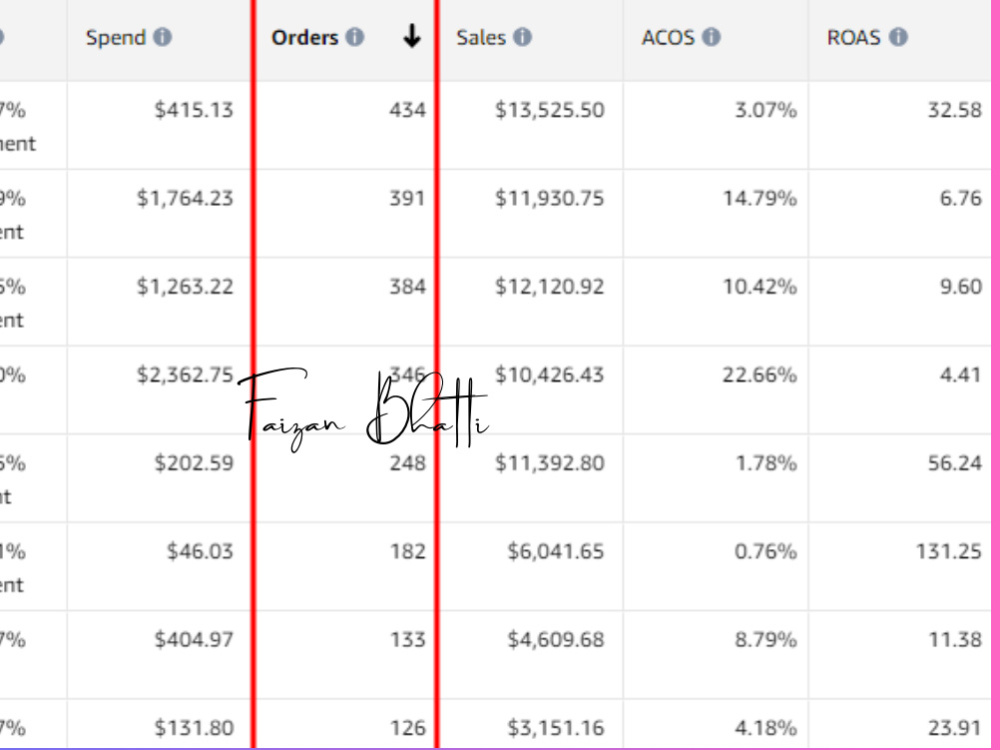
Task: Click the orders count 384
Action: point(408,286)
